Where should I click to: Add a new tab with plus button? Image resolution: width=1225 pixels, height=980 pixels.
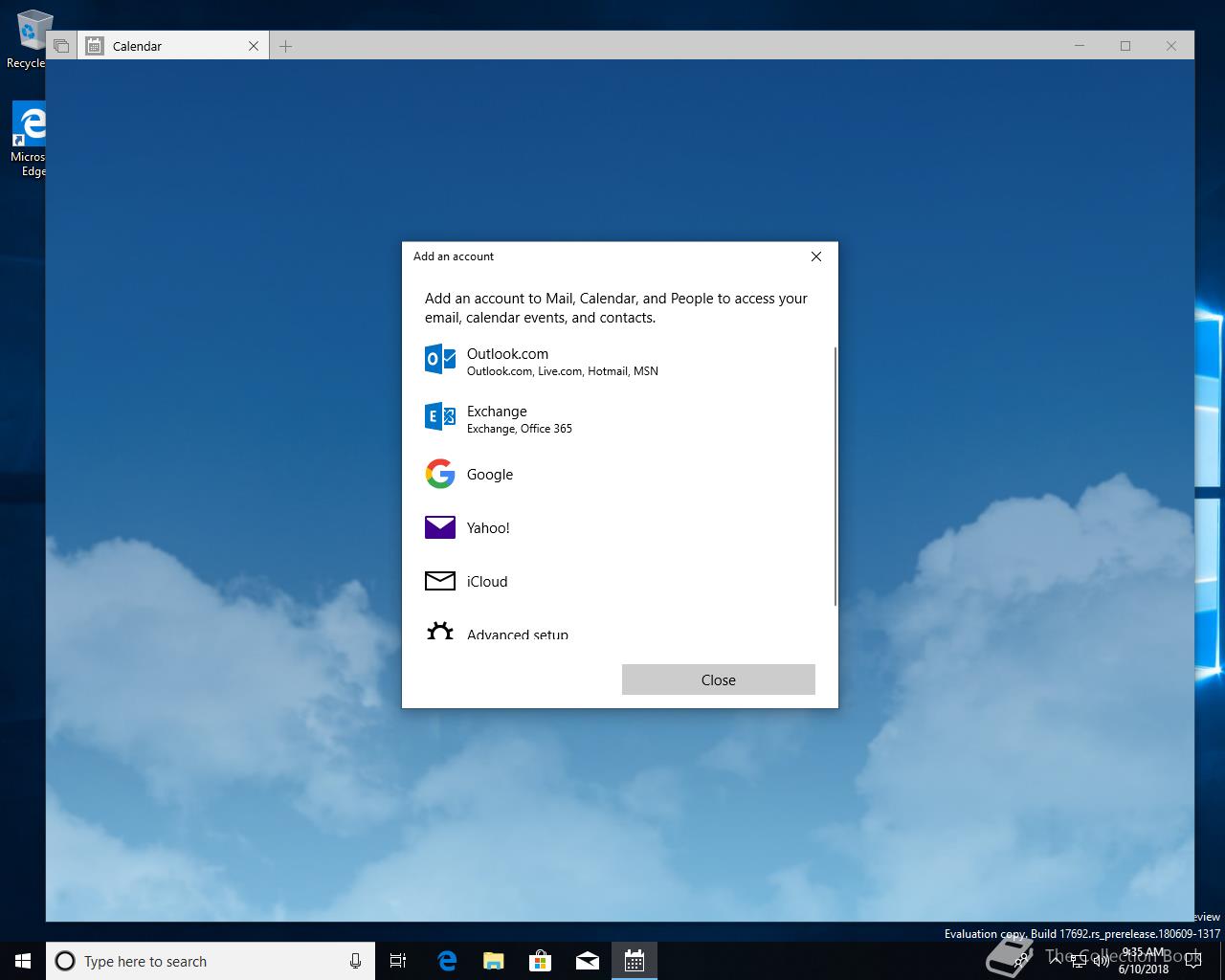point(285,46)
